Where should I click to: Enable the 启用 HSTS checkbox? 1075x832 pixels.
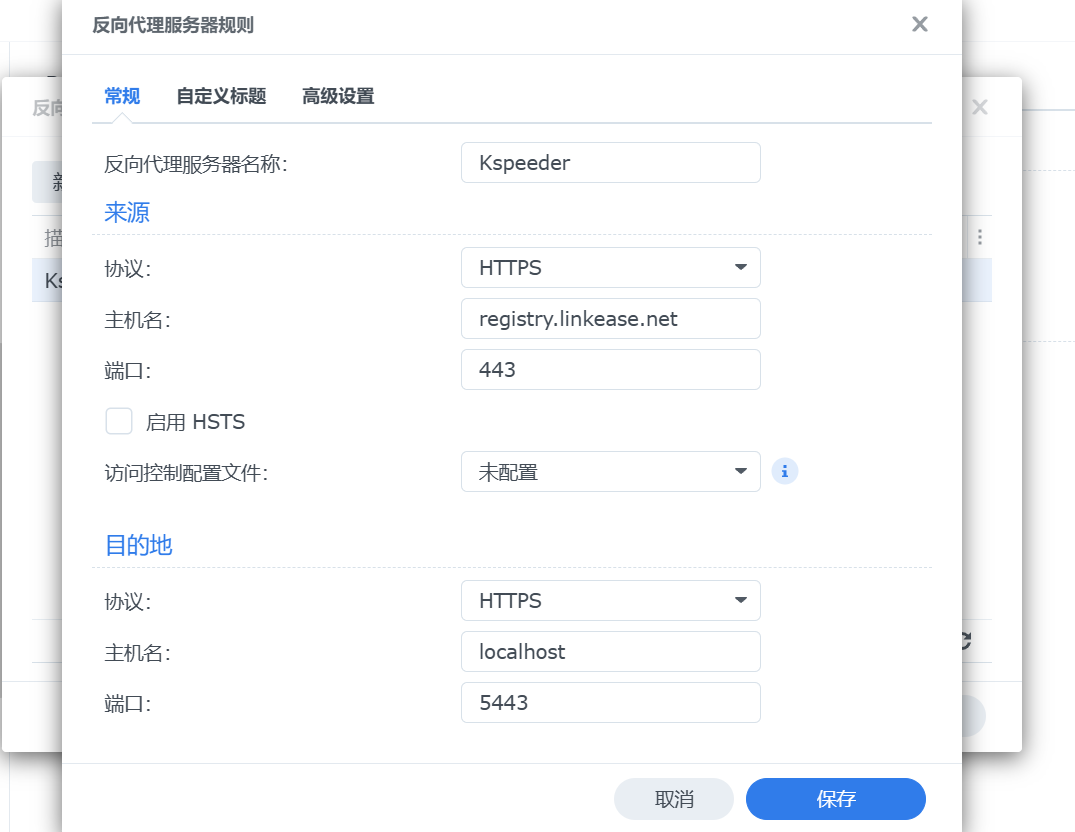(x=119, y=421)
